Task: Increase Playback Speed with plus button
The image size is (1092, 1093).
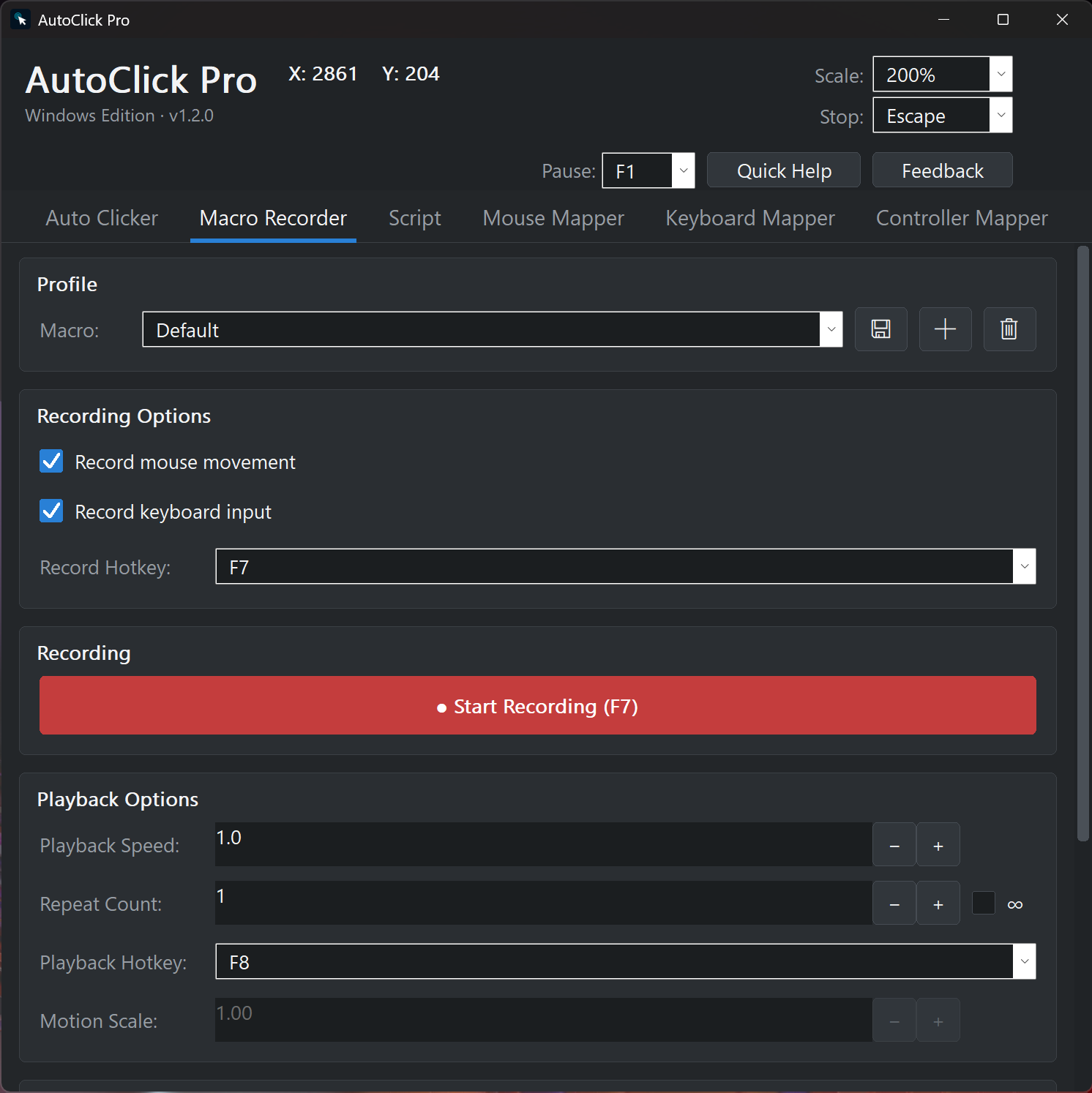Action: coord(938,845)
